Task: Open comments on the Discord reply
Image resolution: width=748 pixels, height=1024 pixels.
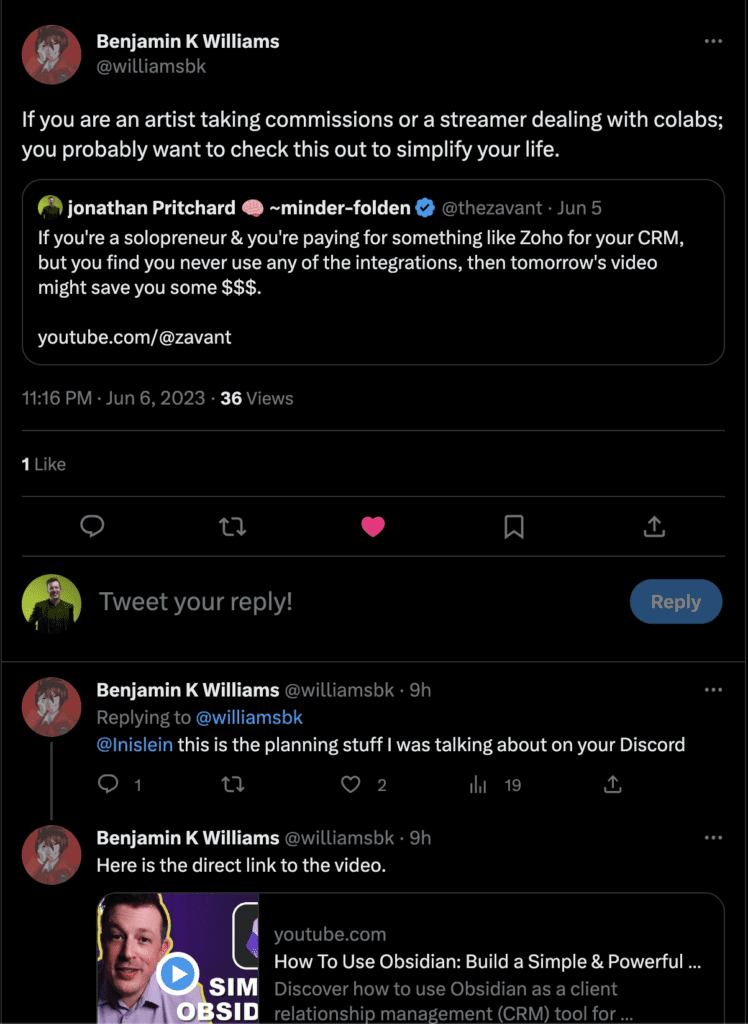Action: click(x=108, y=784)
